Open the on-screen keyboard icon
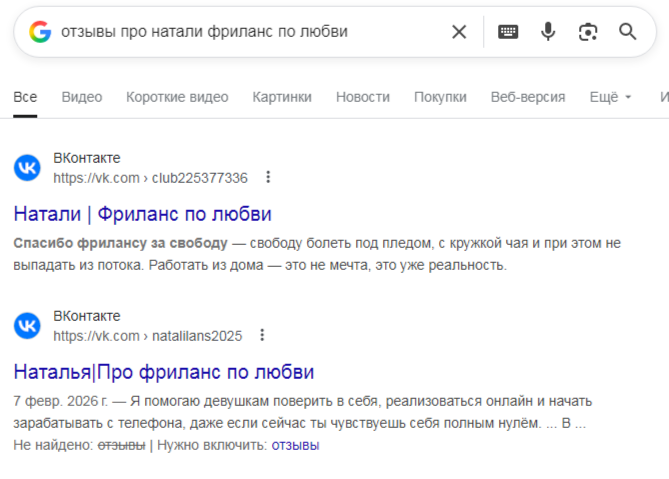The height and width of the screenshot is (479, 669). pyautogui.click(x=508, y=32)
